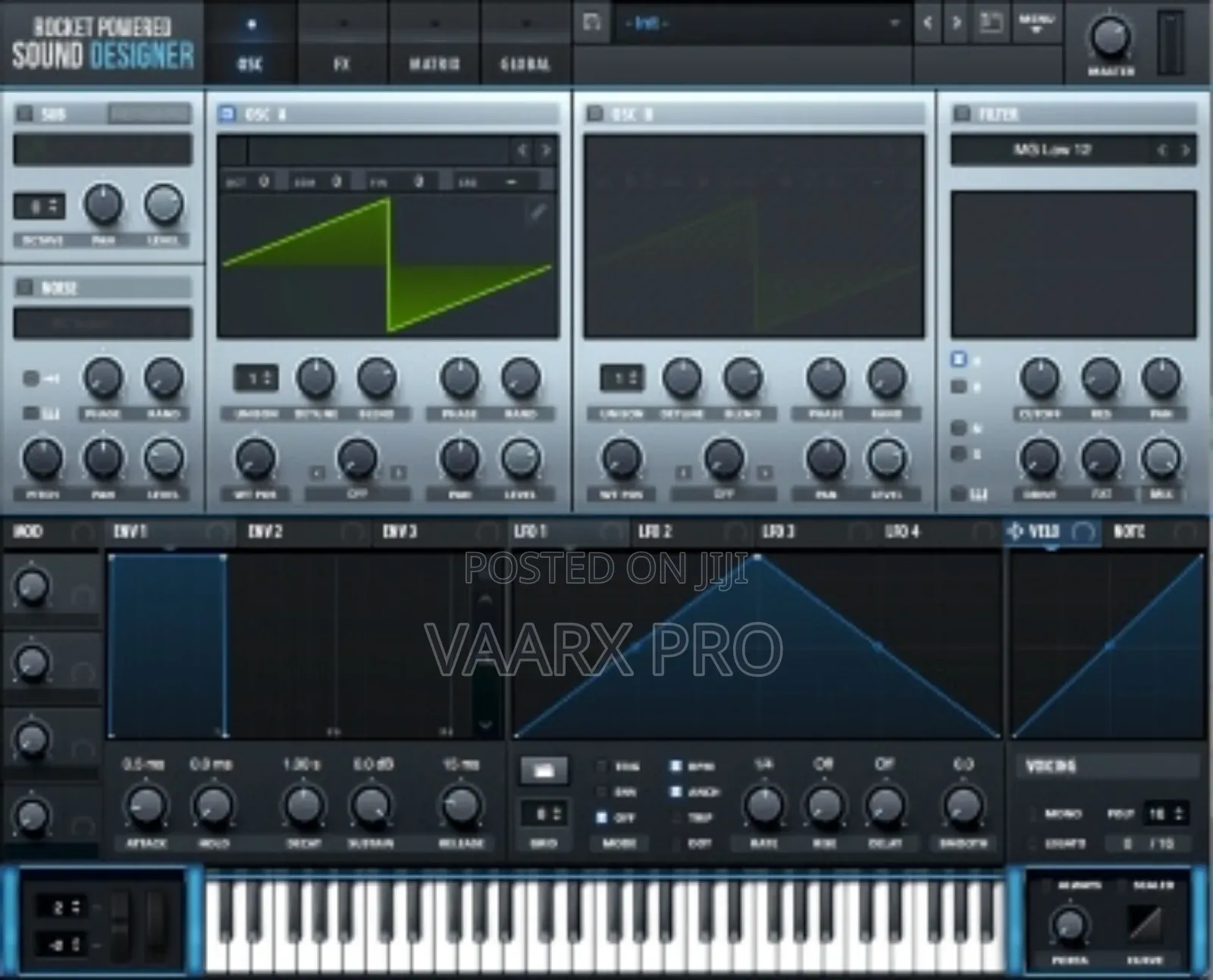Click the PORTA knob

click(x=1069, y=925)
